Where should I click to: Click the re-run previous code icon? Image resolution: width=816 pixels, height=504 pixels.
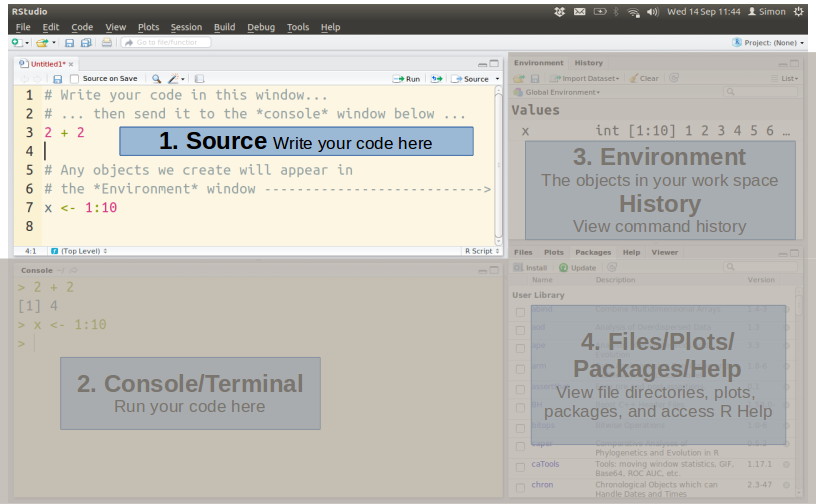(437, 79)
